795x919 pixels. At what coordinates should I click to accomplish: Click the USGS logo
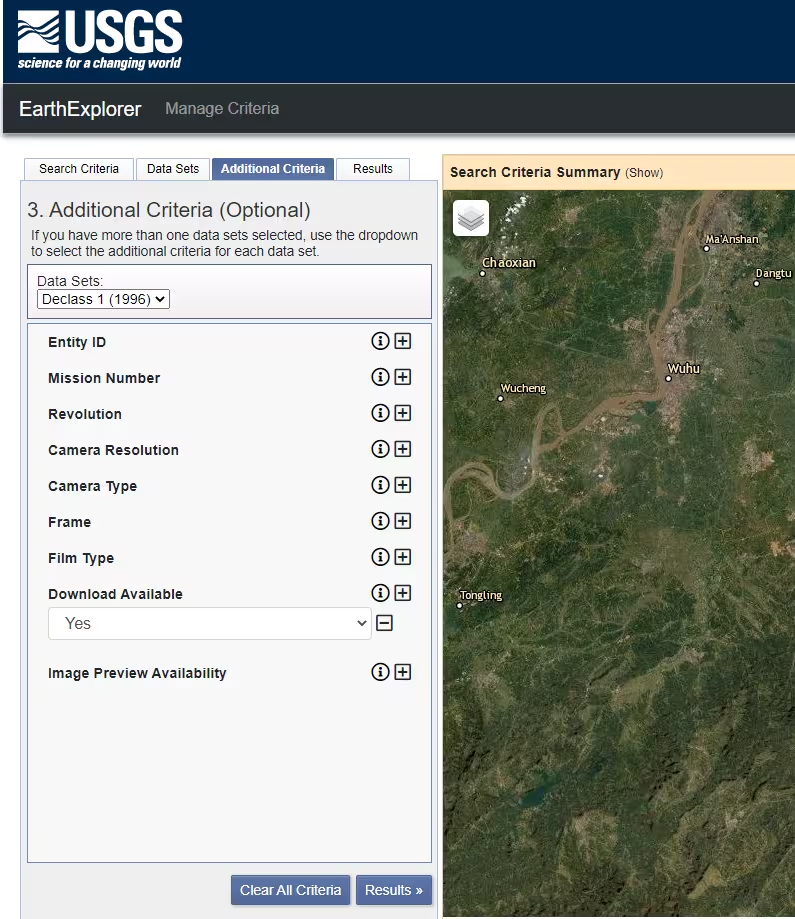pyautogui.click(x=100, y=41)
